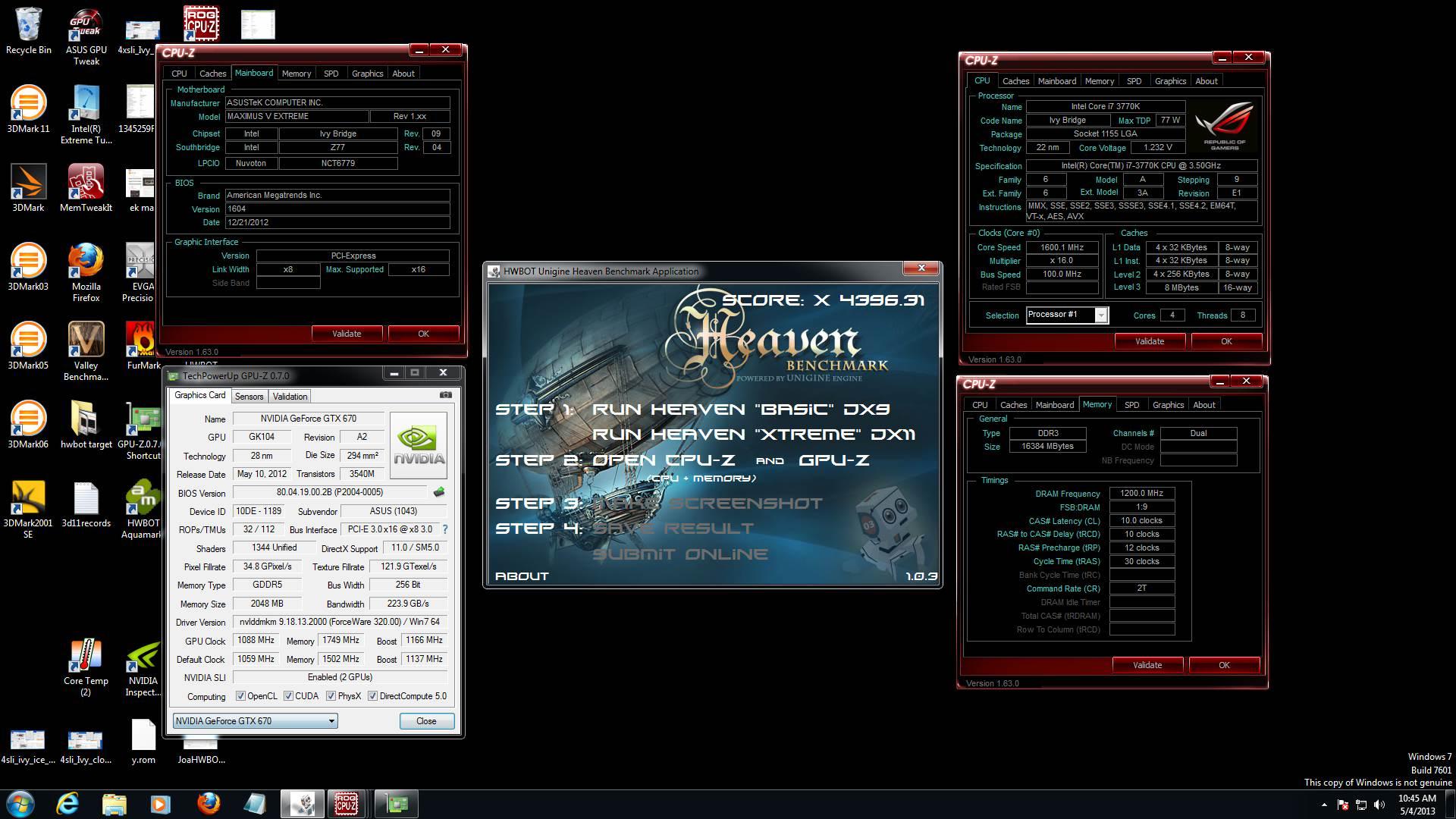This screenshot has width=1456, height=819.
Task: Launch Core Temp (2) desktop icon
Action: [x=86, y=667]
